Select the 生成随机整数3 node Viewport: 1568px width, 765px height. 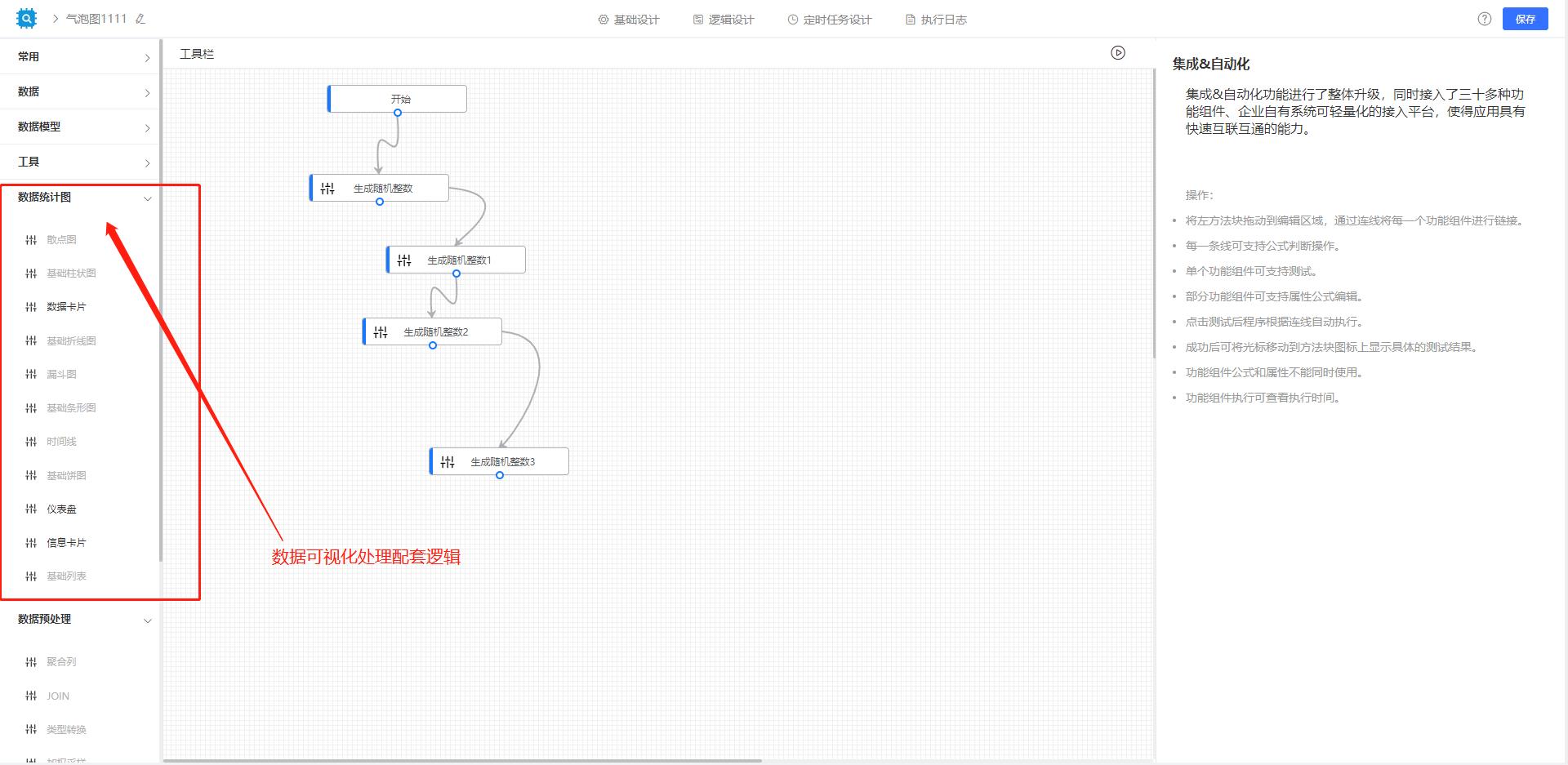tap(499, 461)
